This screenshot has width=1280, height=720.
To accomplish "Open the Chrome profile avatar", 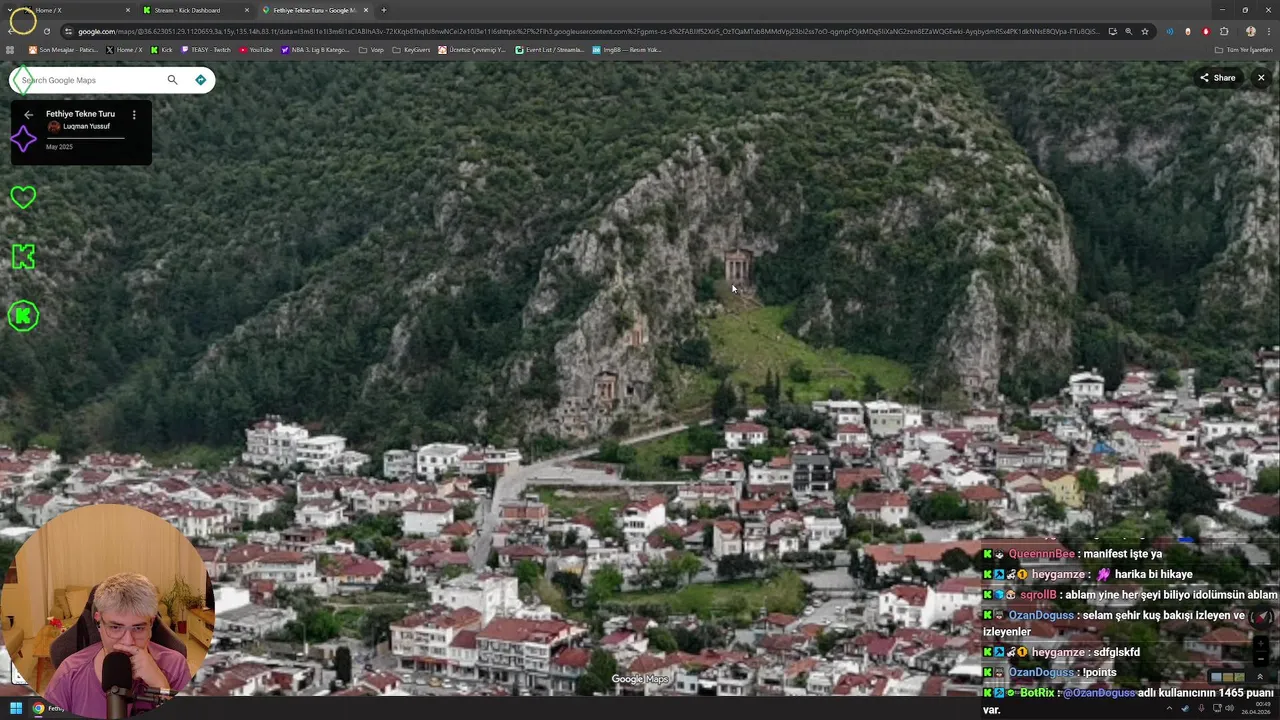I will pos(1250,31).
